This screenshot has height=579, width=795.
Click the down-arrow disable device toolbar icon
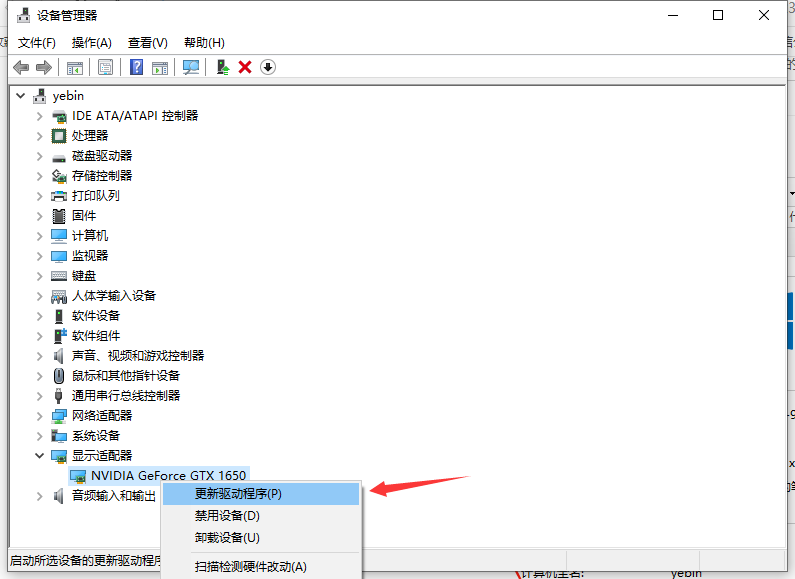click(268, 67)
